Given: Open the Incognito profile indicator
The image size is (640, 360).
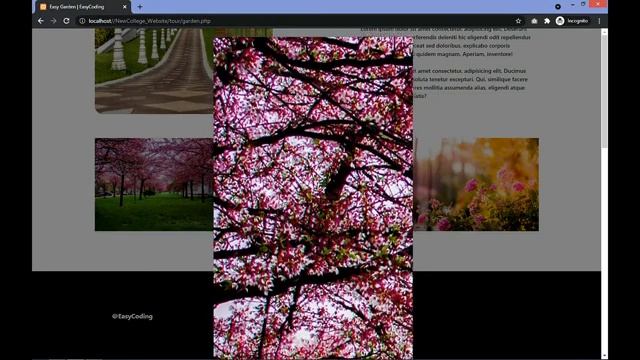Looking at the screenshot, I should [572, 21].
